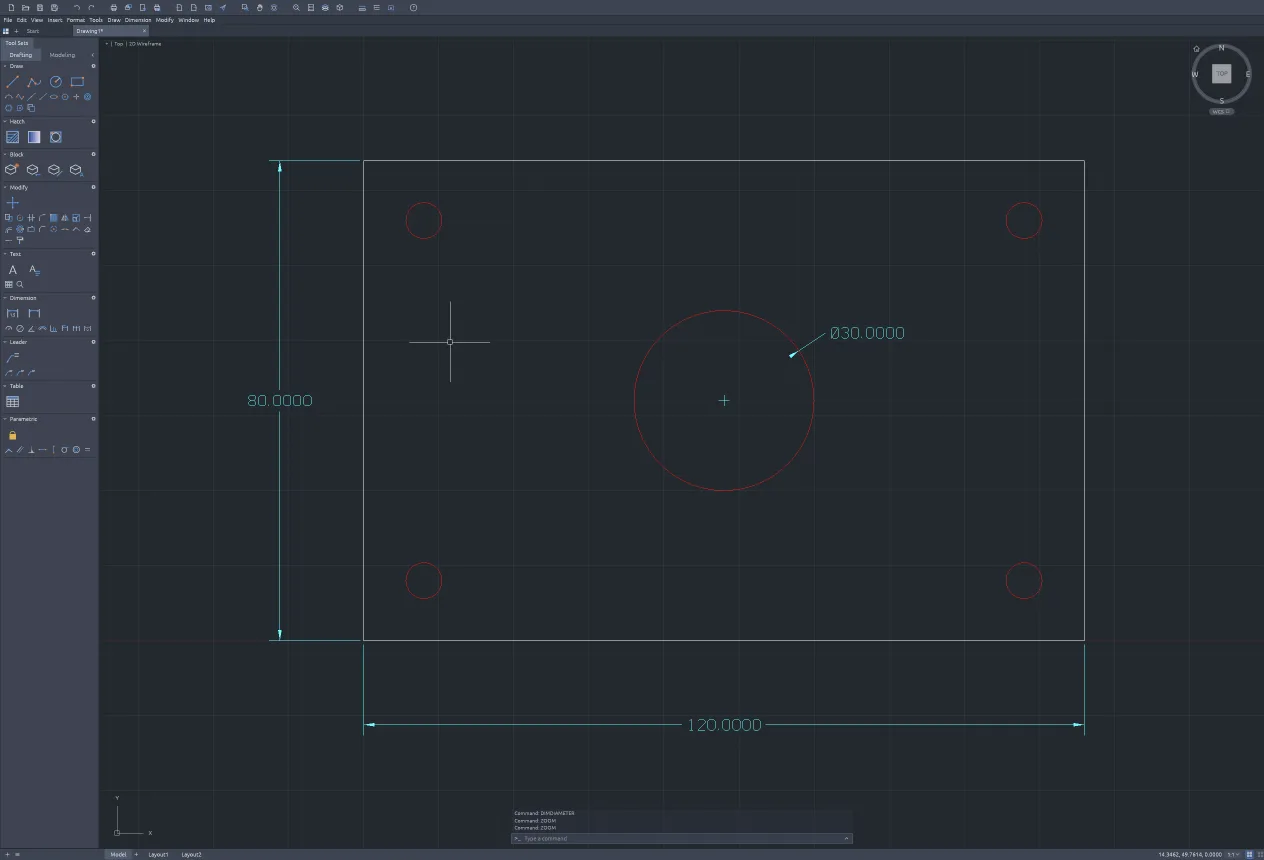Open Modify group settings gear
The image size is (1264, 860).
tap(93, 187)
